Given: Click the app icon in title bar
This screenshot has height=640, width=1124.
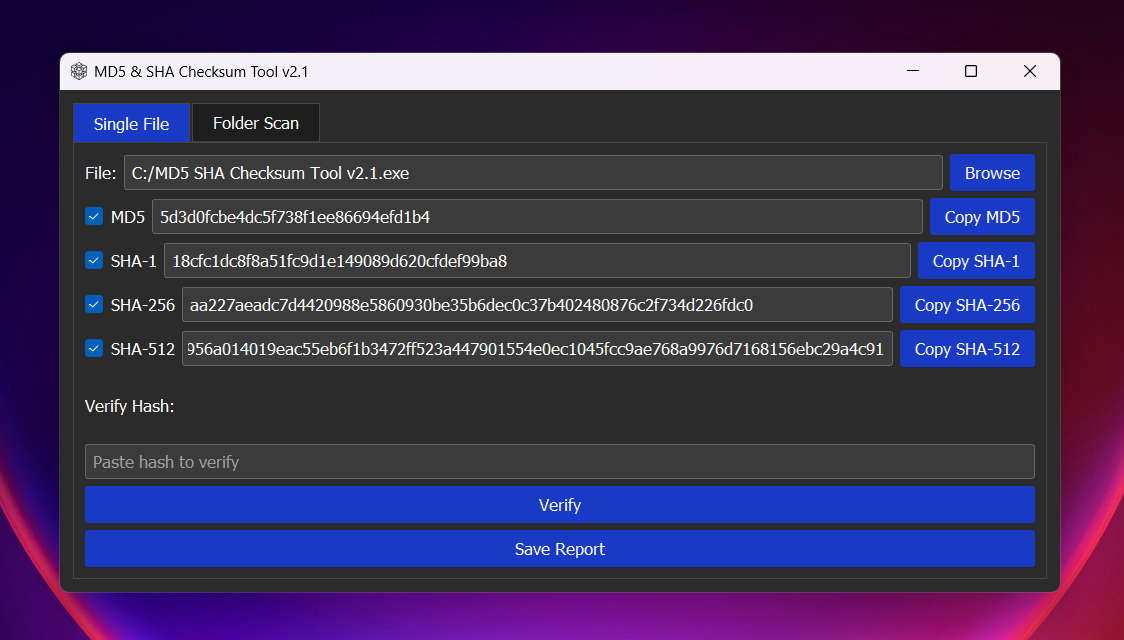Looking at the screenshot, I should [79, 72].
